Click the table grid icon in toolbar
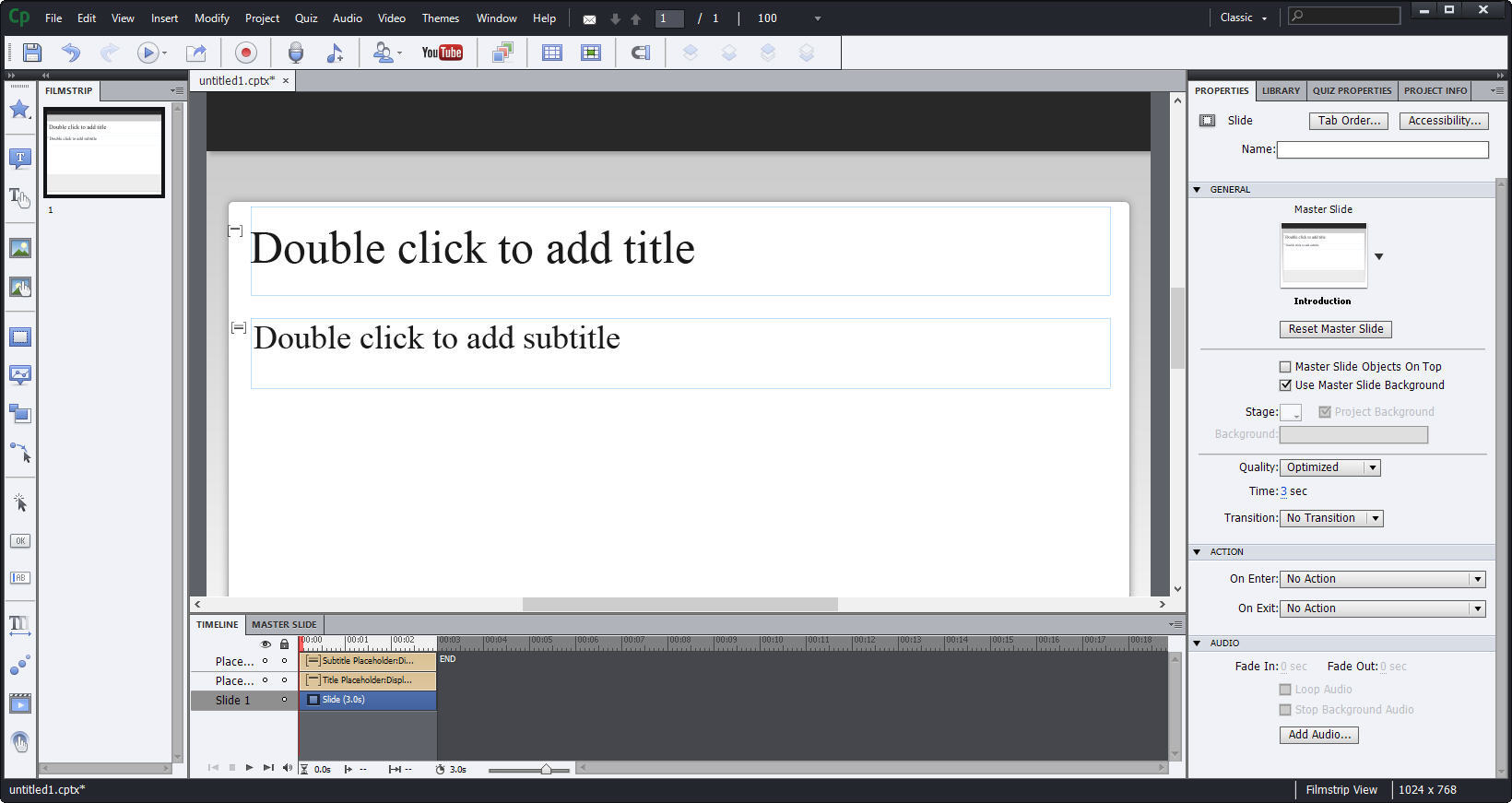1512x803 pixels. (x=551, y=53)
